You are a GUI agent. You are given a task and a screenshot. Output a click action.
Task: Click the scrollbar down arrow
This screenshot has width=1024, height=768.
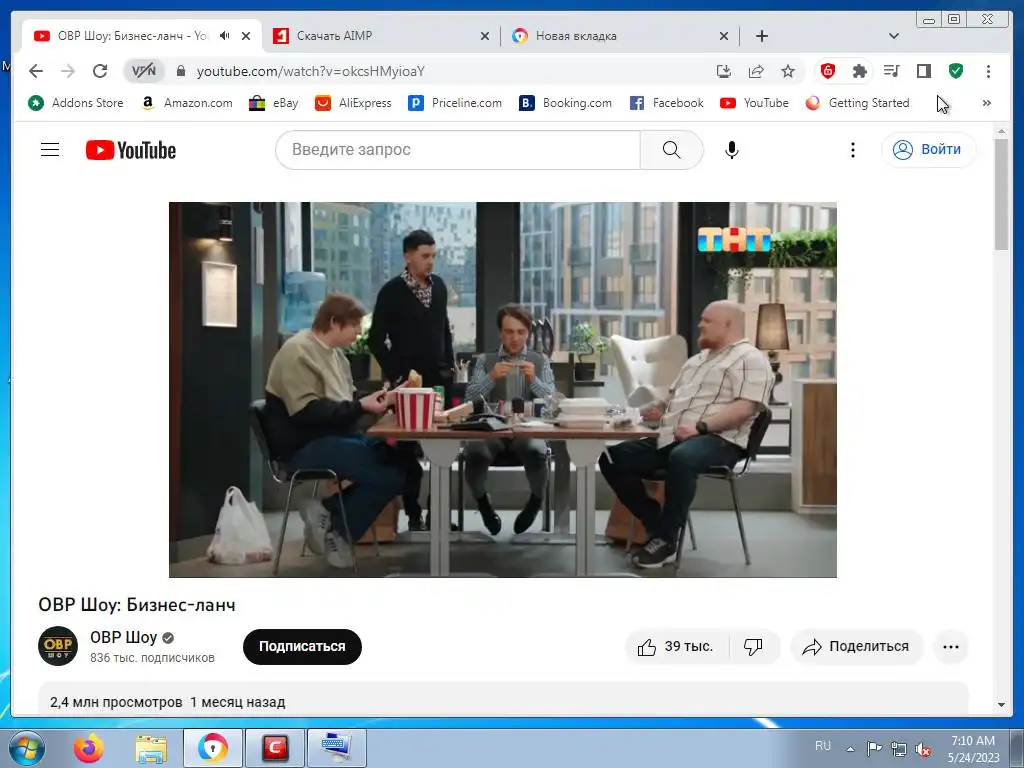tap(1001, 705)
